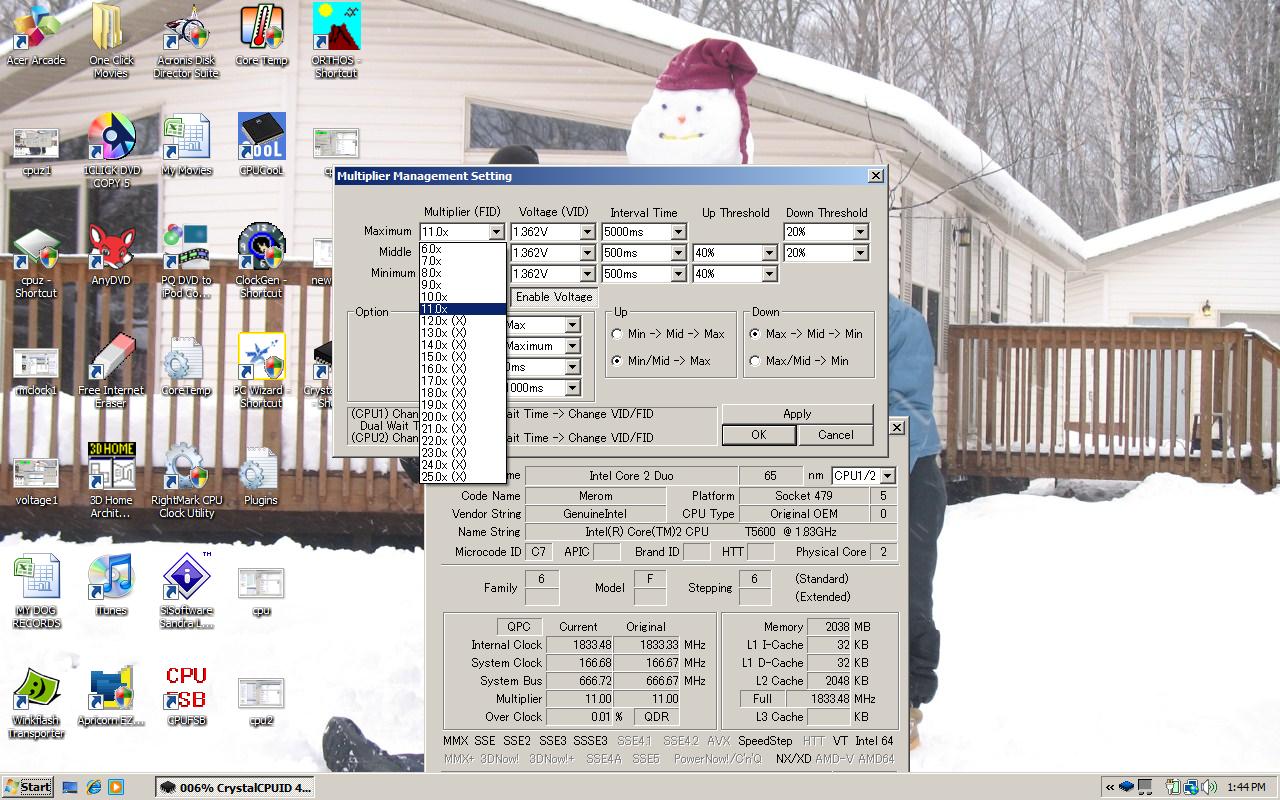Open the Plugins desktop icon

pyautogui.click(x=261, y=475)
